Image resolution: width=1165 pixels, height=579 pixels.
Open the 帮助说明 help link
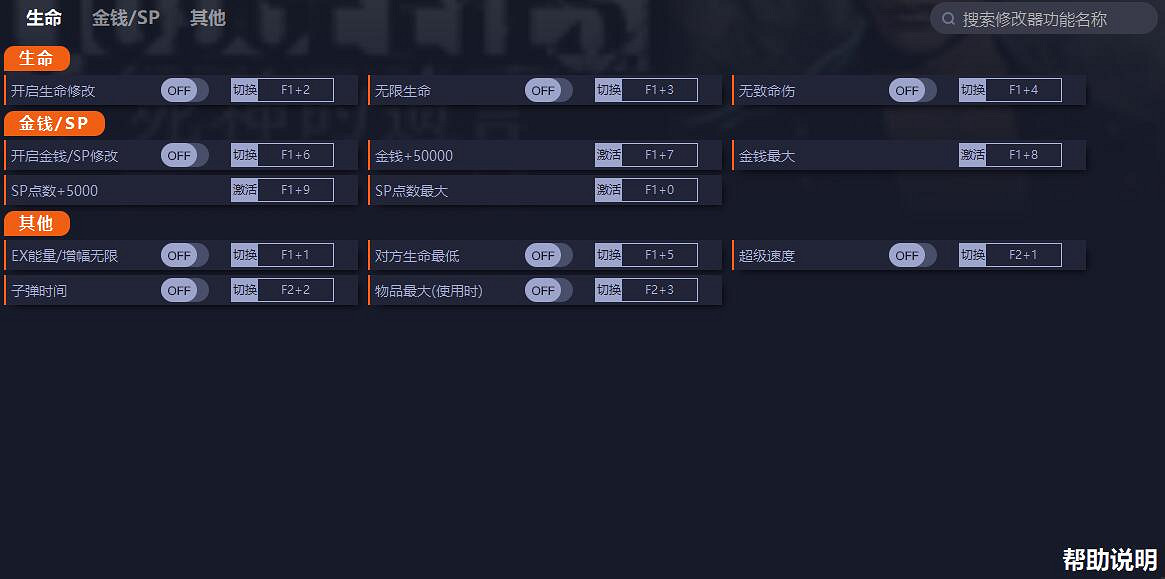tap(1109, 559)
